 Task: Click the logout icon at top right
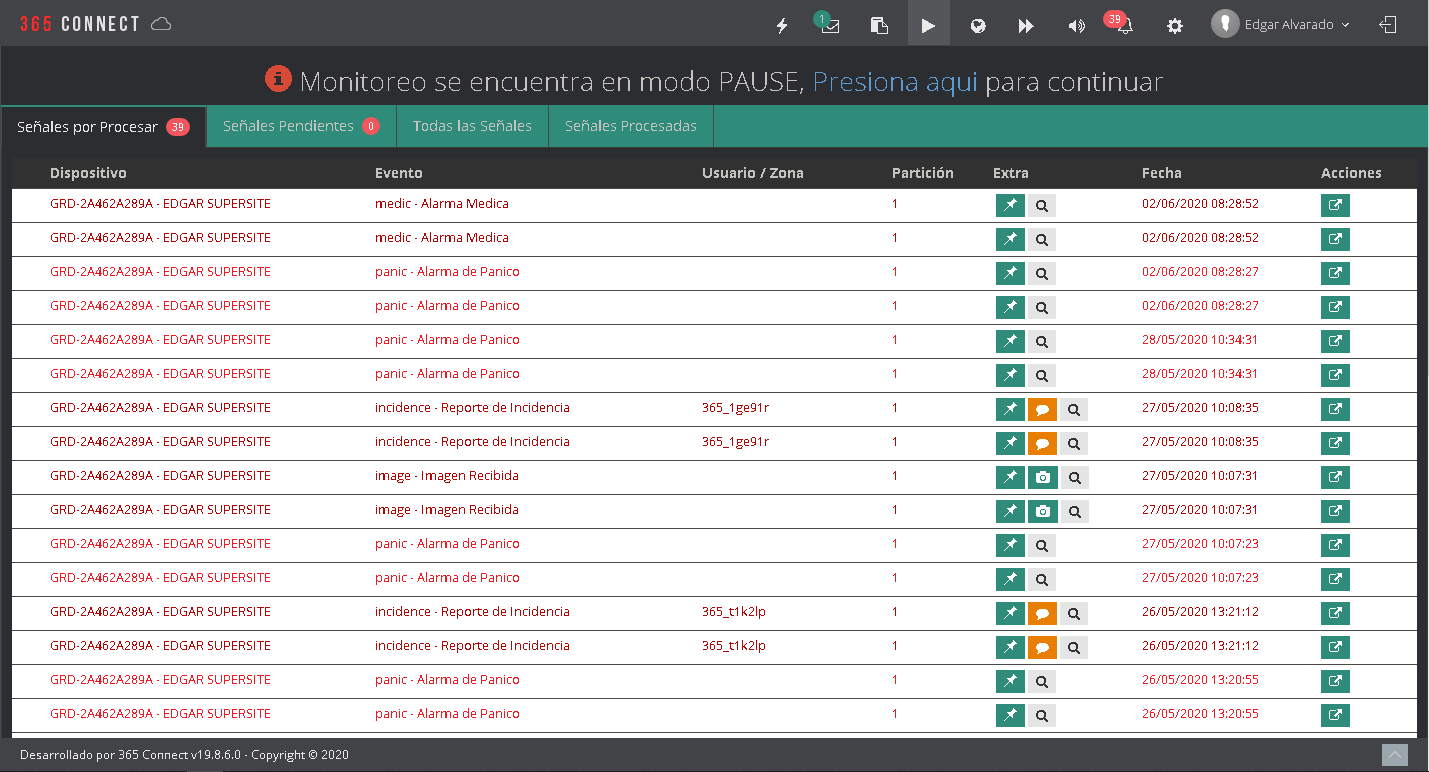[x=1388, y=25]
